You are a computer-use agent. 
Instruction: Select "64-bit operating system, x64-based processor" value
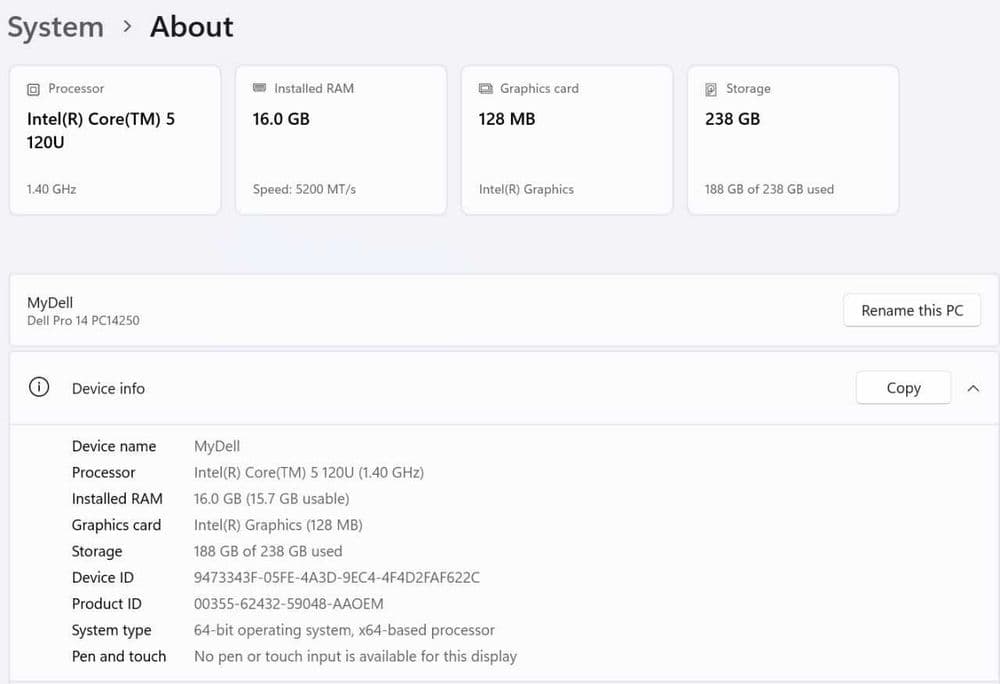pos(344,630)
